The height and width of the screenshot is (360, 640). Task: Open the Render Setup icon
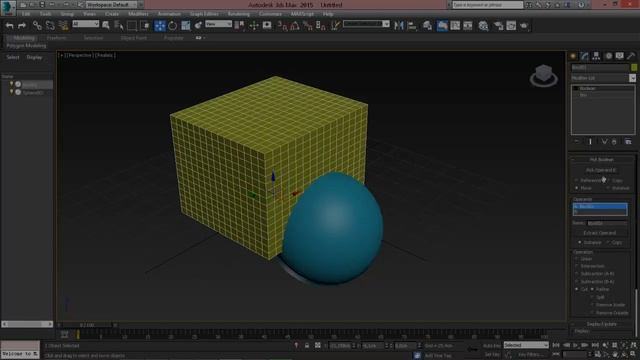coord(498,26)
